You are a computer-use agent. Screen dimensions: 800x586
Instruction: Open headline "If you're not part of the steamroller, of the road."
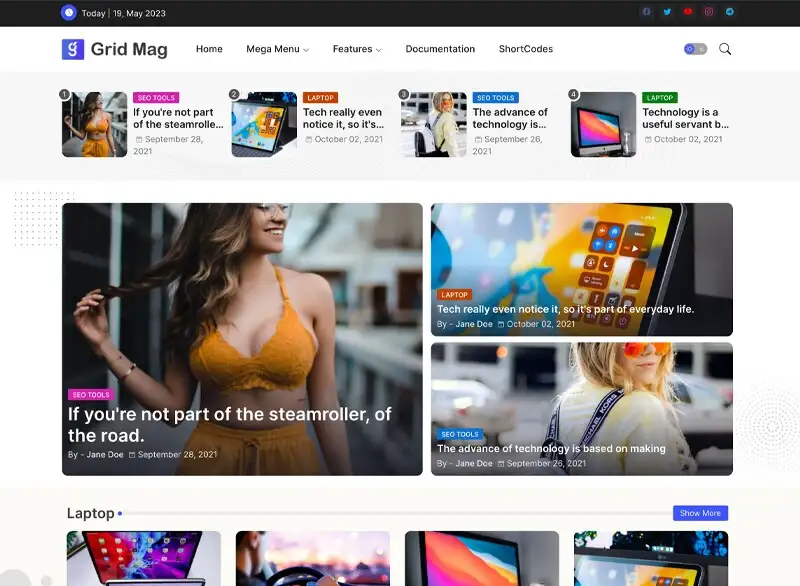click(x=229, y=424)
